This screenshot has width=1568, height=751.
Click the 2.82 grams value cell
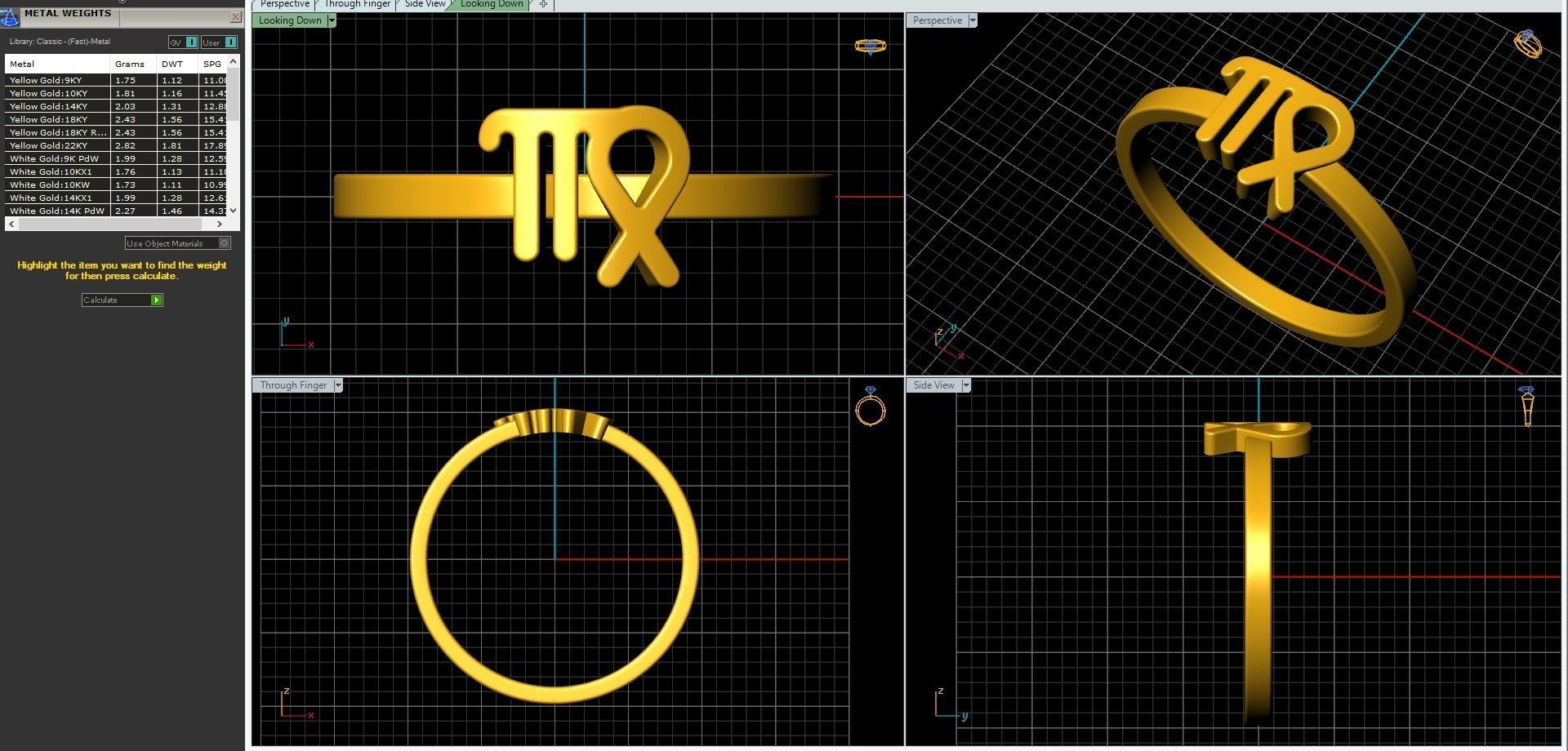coord(133,145)
